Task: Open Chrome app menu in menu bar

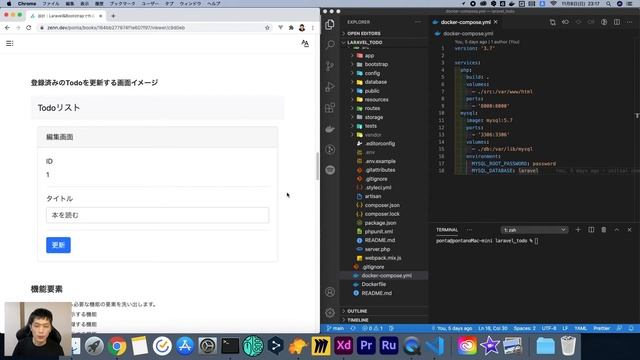Action: click(27, 4)
